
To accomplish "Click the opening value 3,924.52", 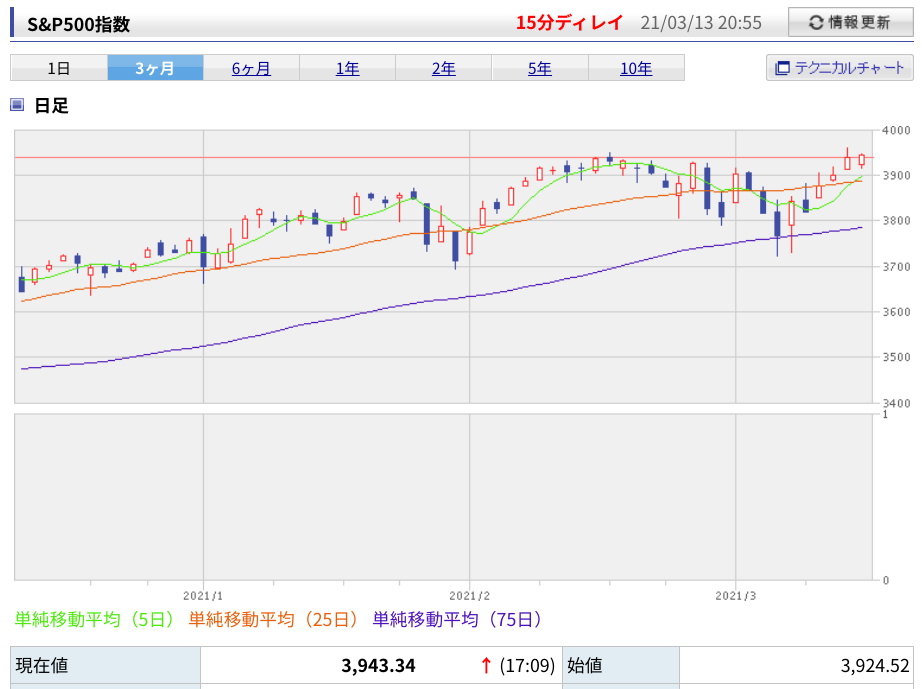I will tap(875, 665).
